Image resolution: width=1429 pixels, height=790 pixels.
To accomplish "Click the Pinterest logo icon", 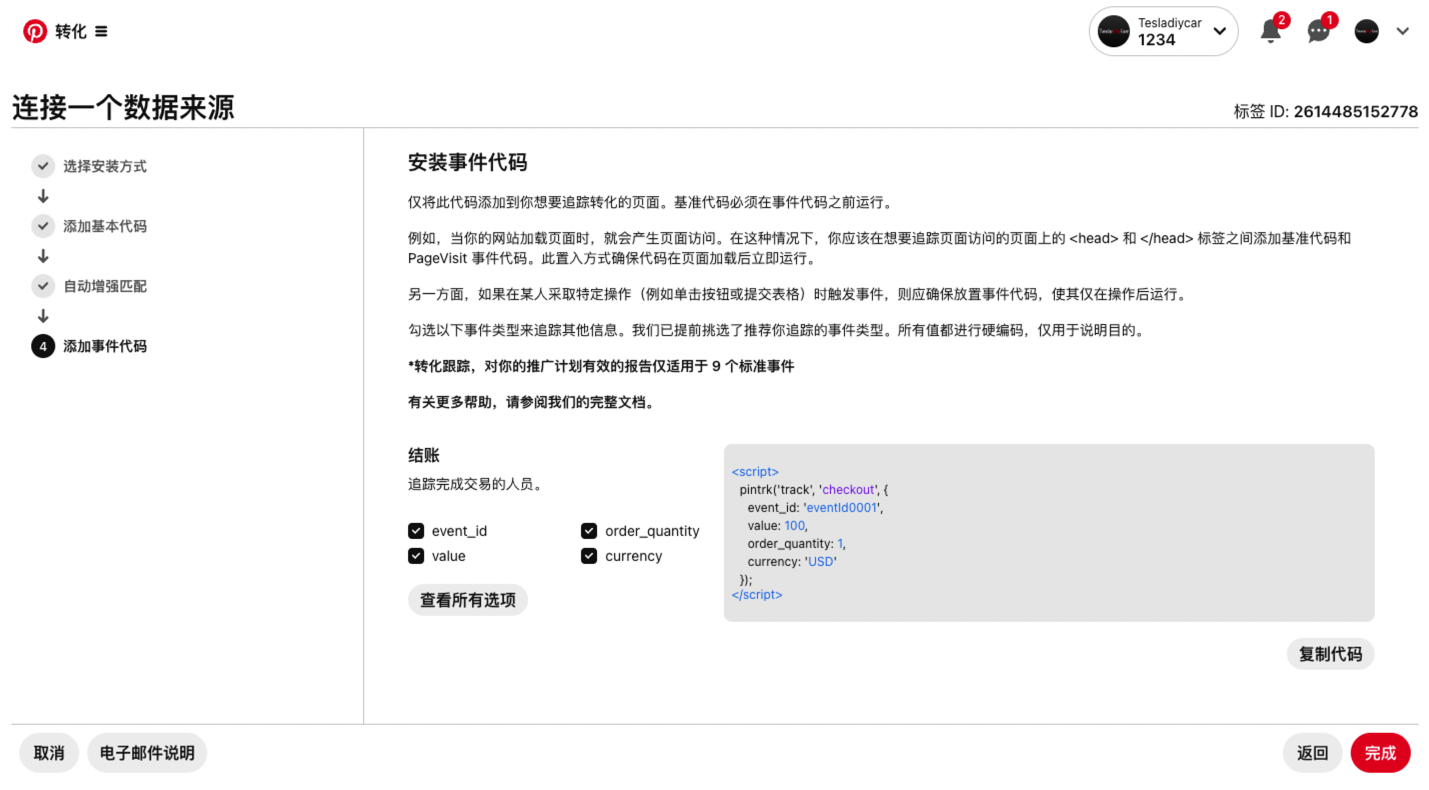I will pos(35,31).
